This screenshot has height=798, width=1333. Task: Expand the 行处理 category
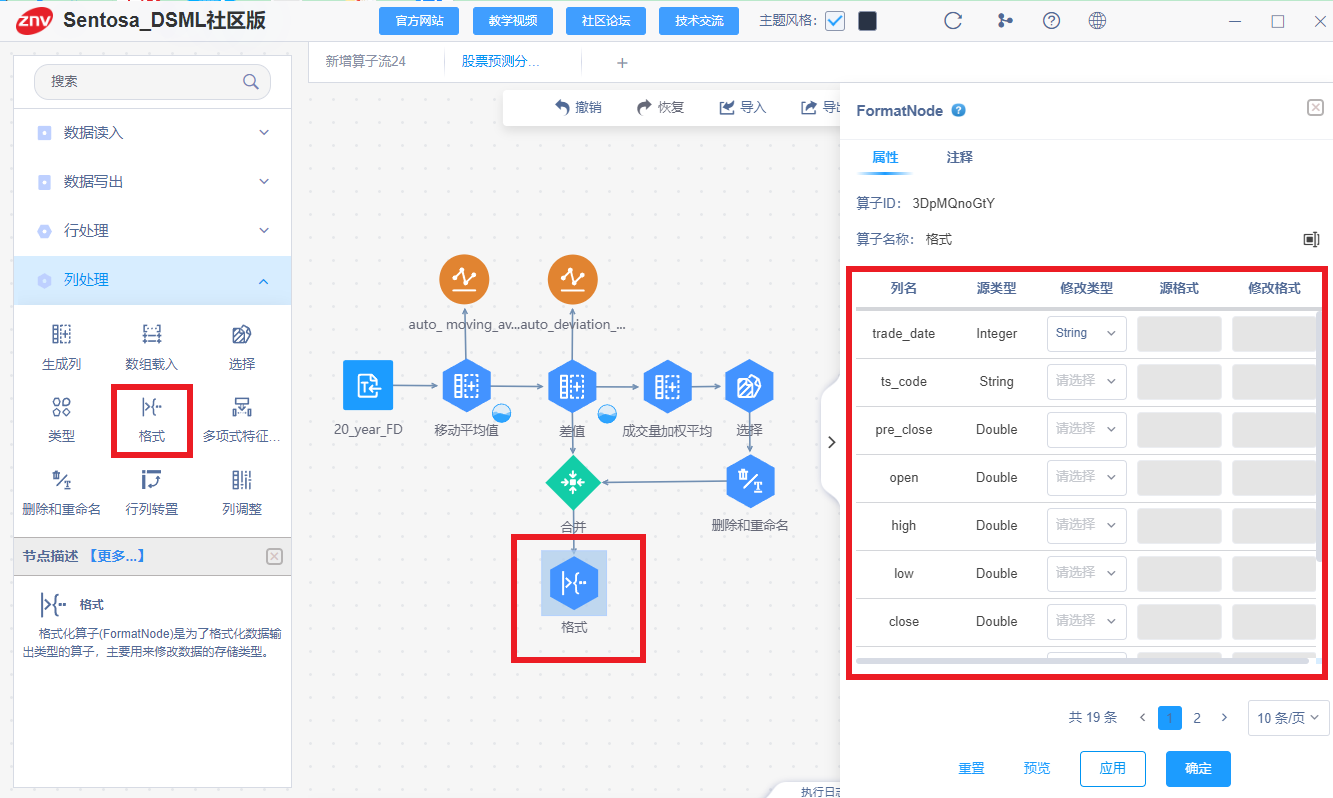click(x=152, y=231)
